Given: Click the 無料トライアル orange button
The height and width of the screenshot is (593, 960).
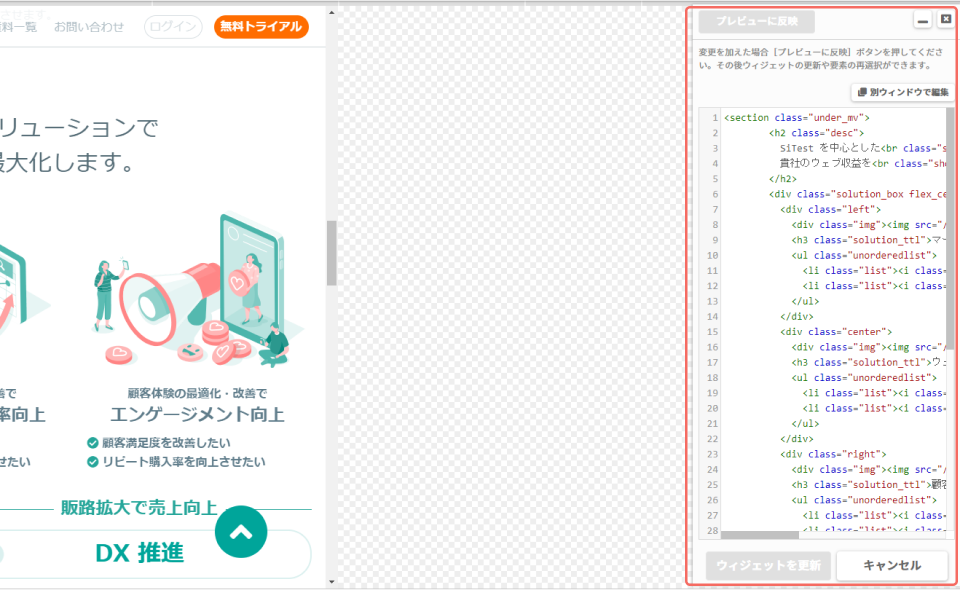Looking at the screenshot, I should click(261, 26).
